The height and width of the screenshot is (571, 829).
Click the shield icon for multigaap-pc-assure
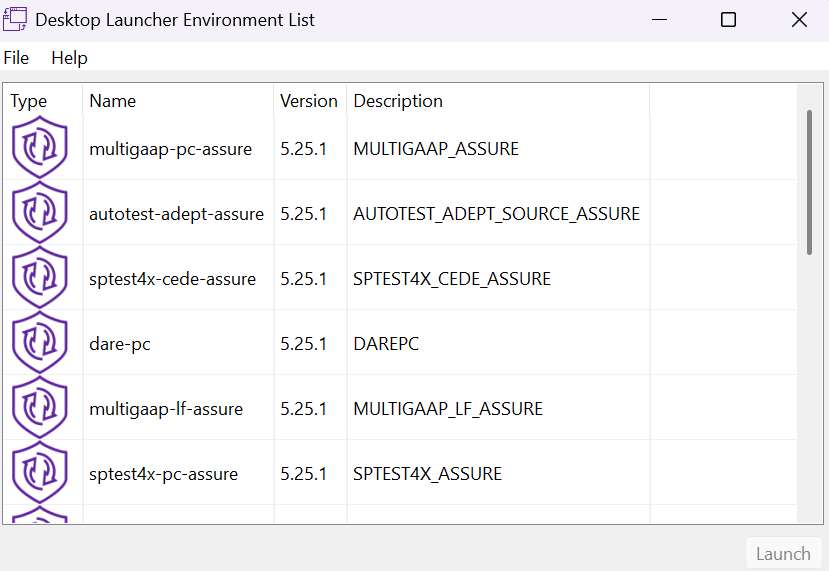(x=40, y=148)
